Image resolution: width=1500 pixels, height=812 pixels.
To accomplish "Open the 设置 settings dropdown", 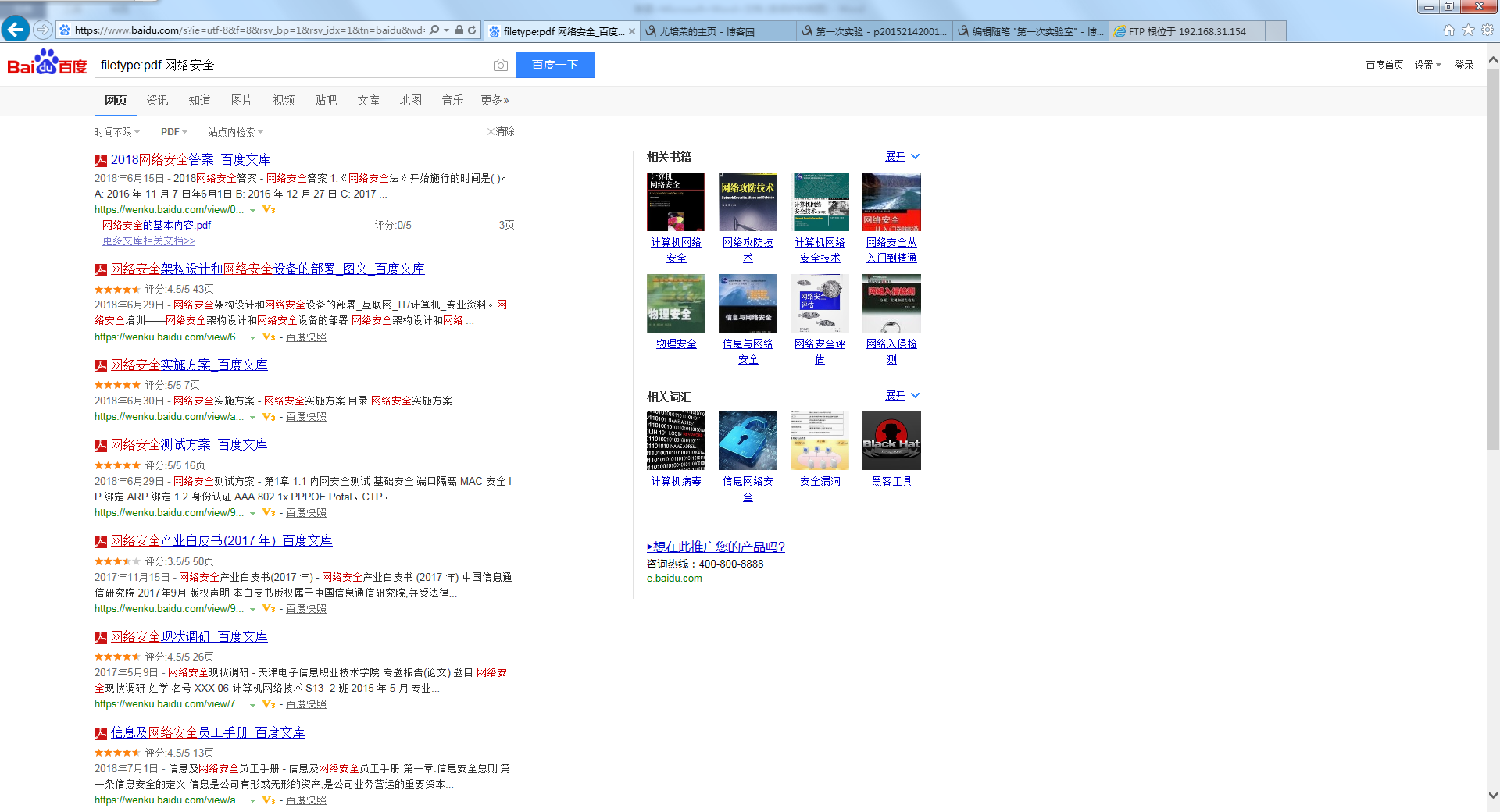I will (x=1427, y=65).
